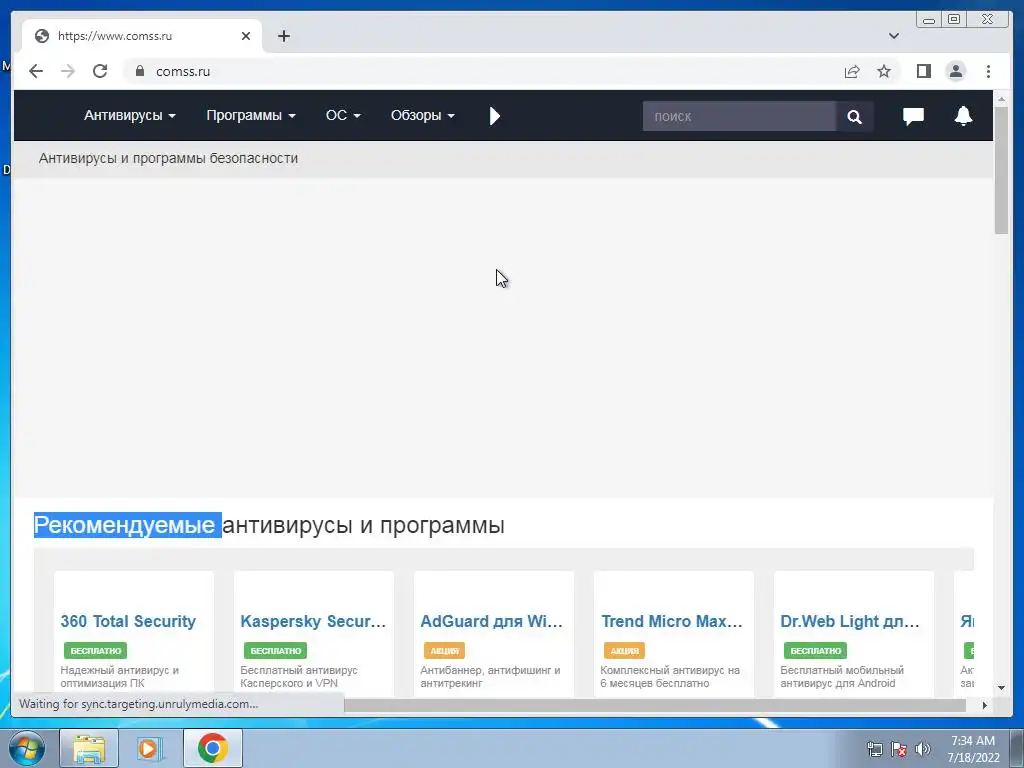The width and height of the screenshot is (1024, 768).
Task: View site info via the padlock icon
Action: 140,71
